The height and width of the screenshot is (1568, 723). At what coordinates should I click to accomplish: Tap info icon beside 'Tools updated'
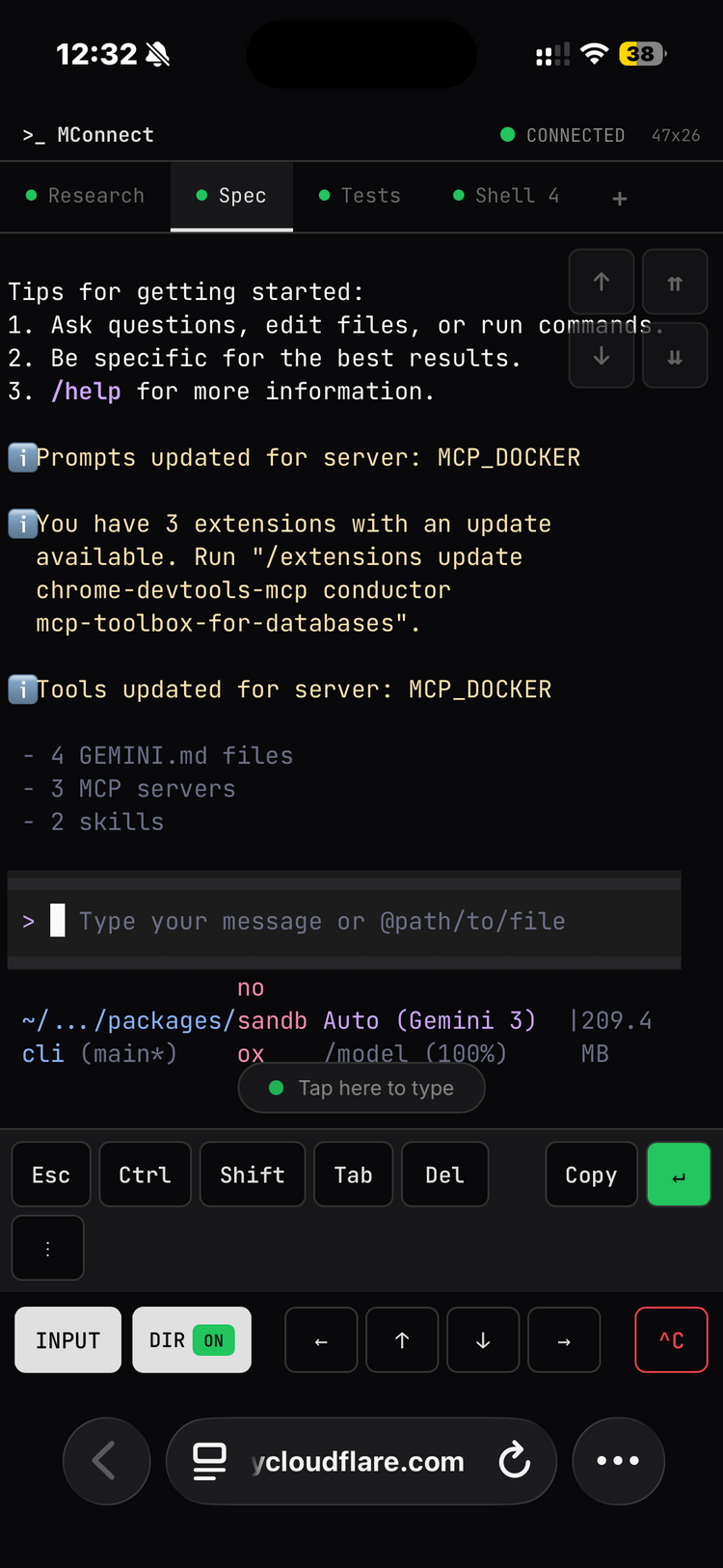coord(22,689)
